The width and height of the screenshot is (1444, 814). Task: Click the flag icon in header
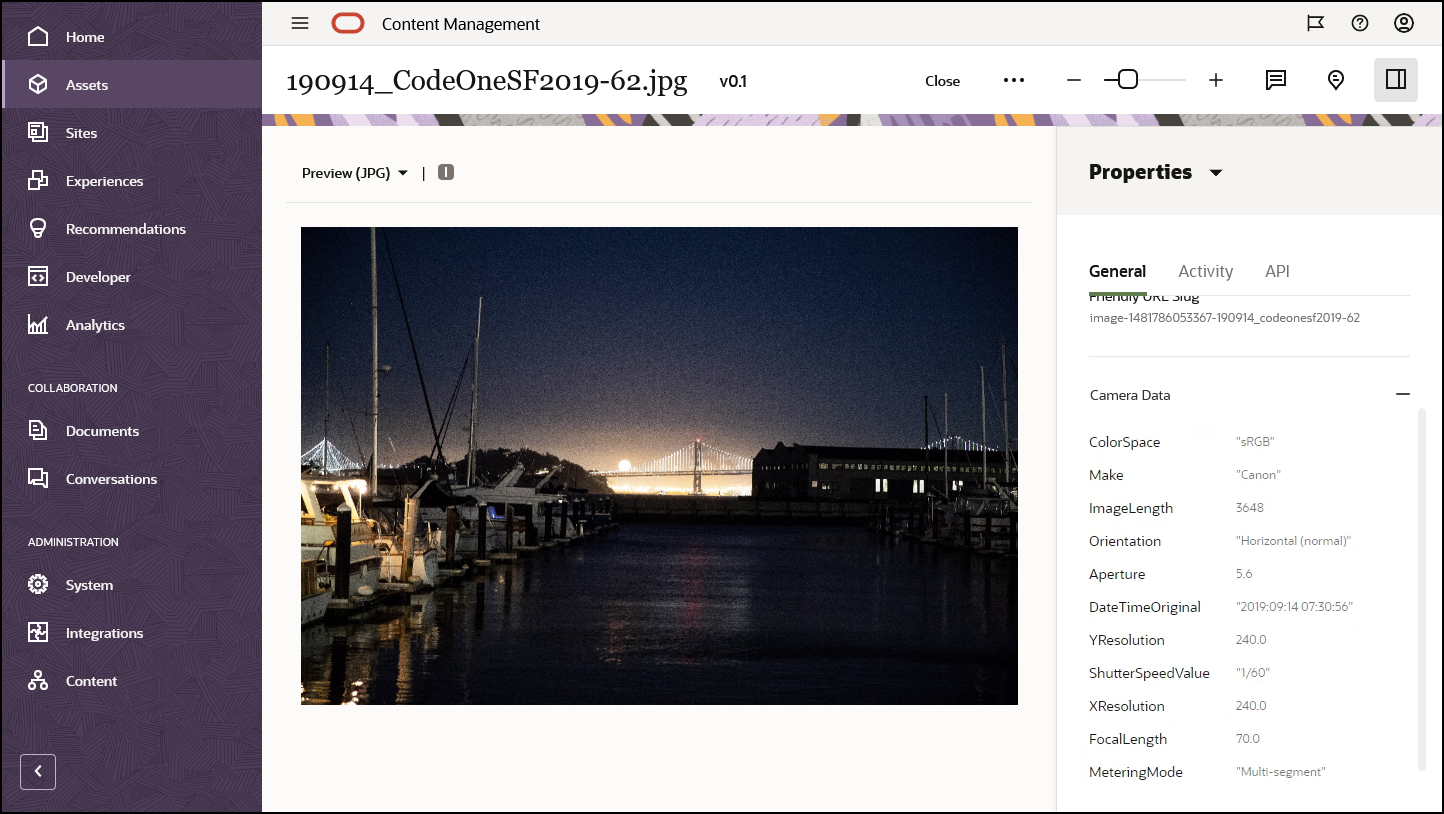[1316, 23]
